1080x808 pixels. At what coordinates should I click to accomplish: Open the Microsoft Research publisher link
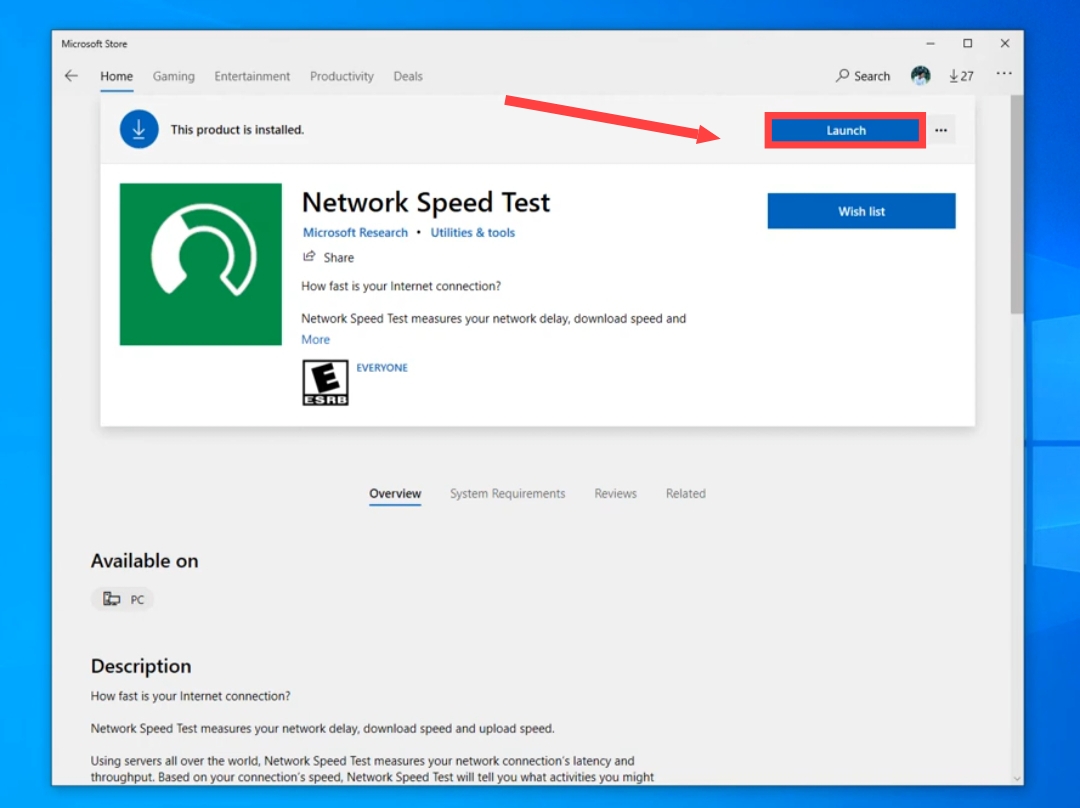pos(355,233)
